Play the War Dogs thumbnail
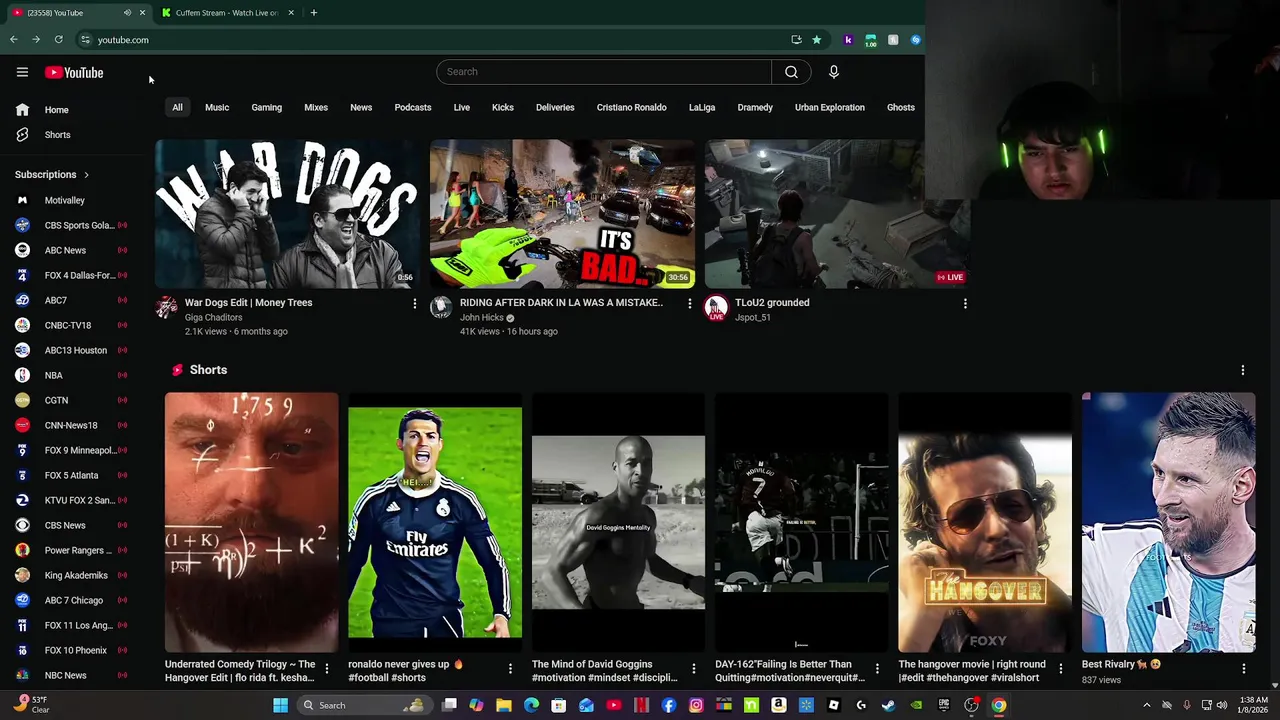This screenshot has height=720, width=1280. [x=287, y=214]
